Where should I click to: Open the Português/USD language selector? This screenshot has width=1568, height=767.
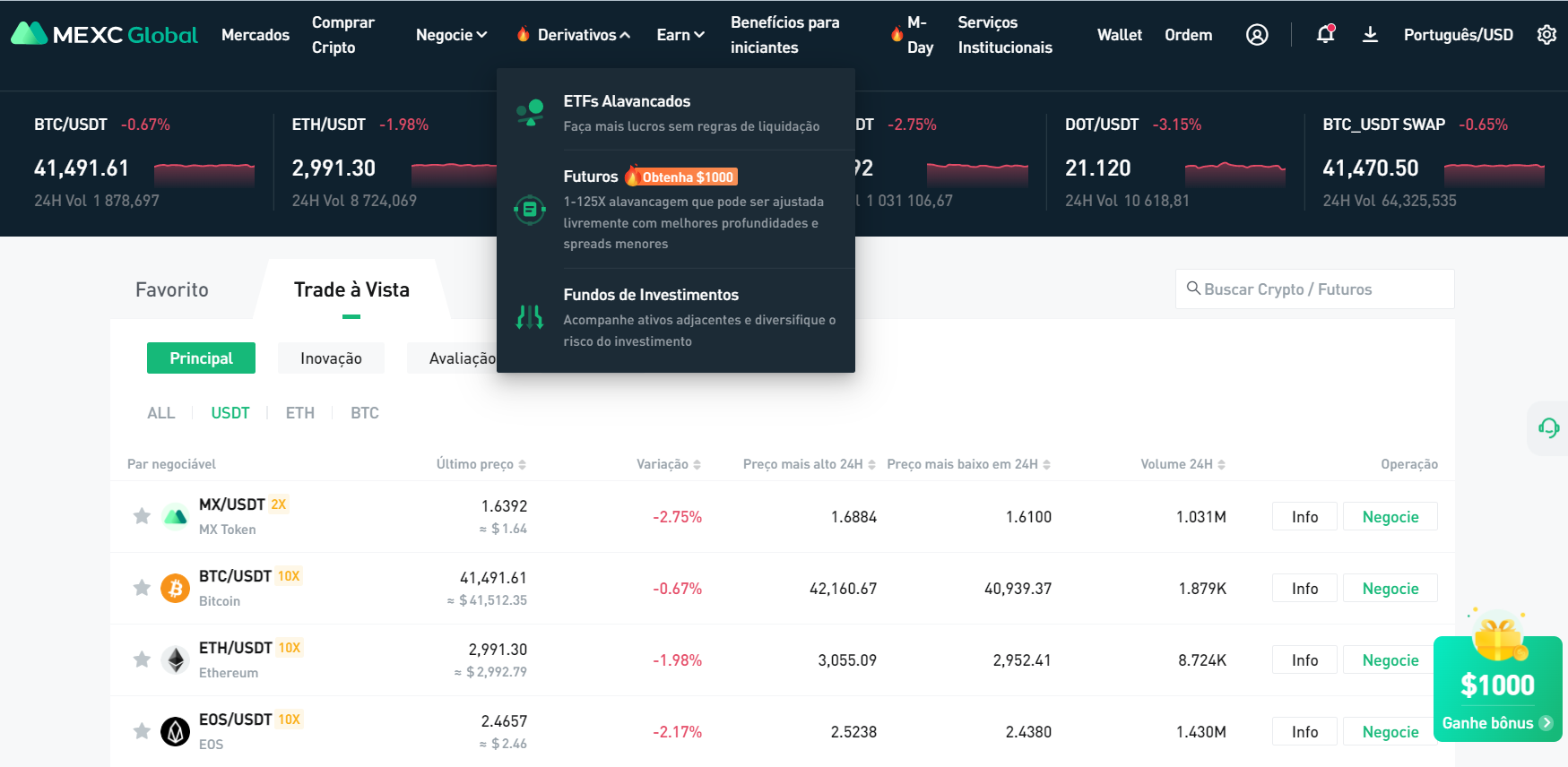(1458, 35)
